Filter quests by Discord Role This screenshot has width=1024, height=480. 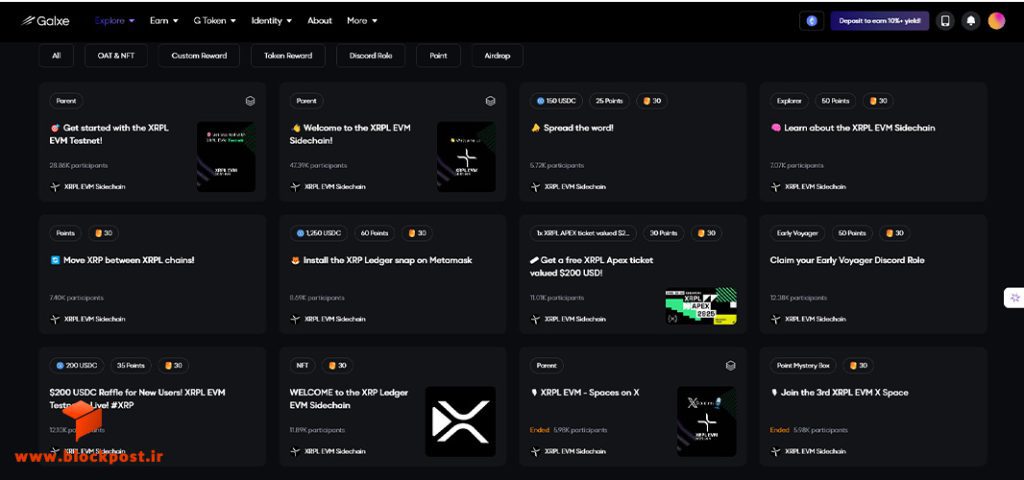click(x=371, y=56)
